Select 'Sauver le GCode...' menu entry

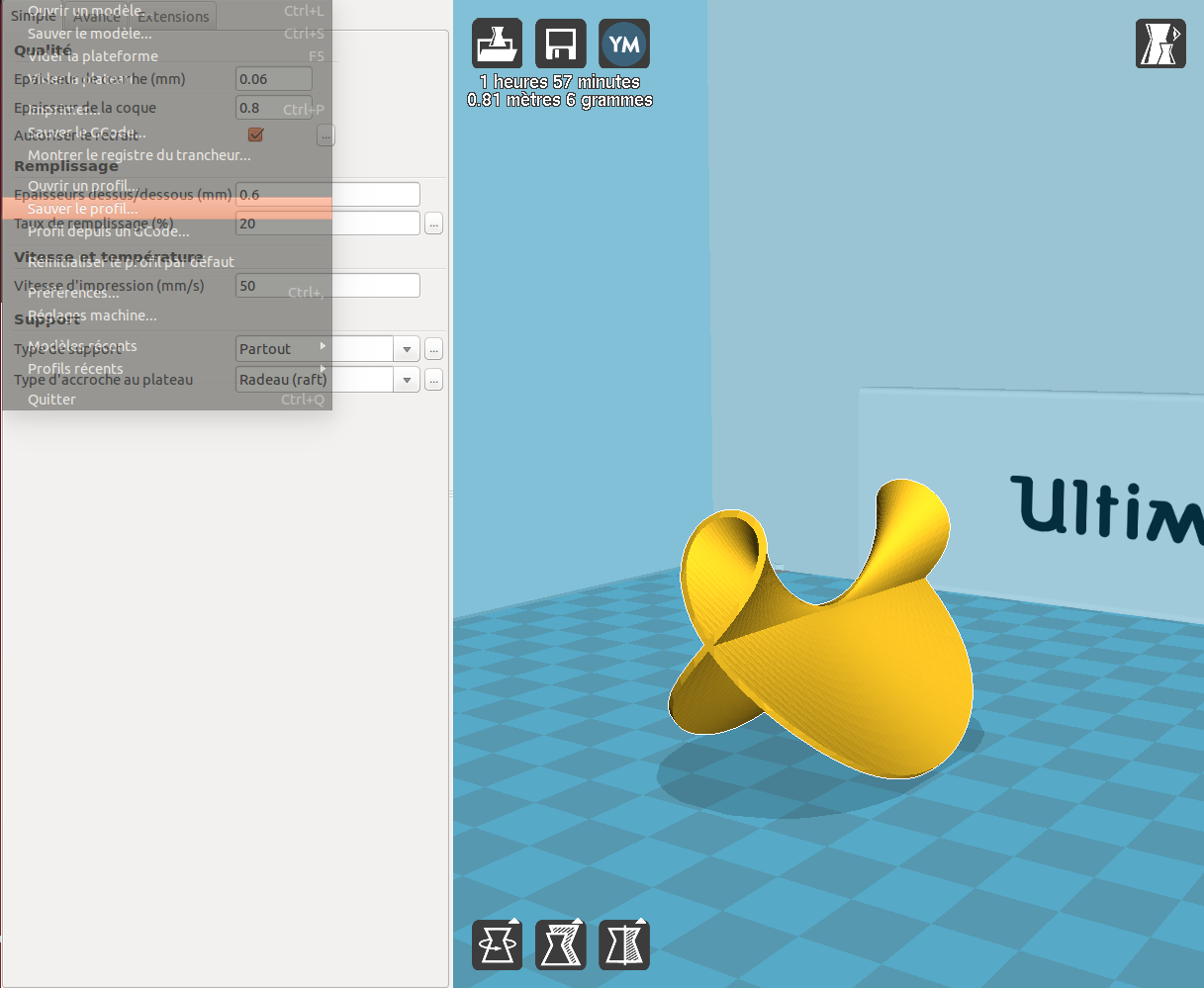166,133
